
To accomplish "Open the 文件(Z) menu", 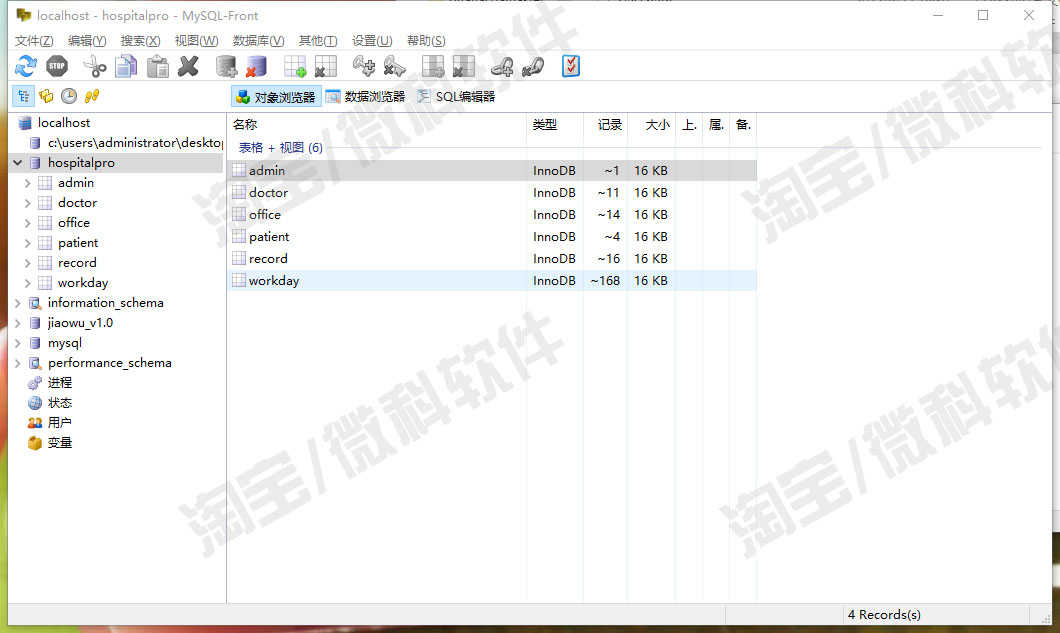I will [34, 41].
